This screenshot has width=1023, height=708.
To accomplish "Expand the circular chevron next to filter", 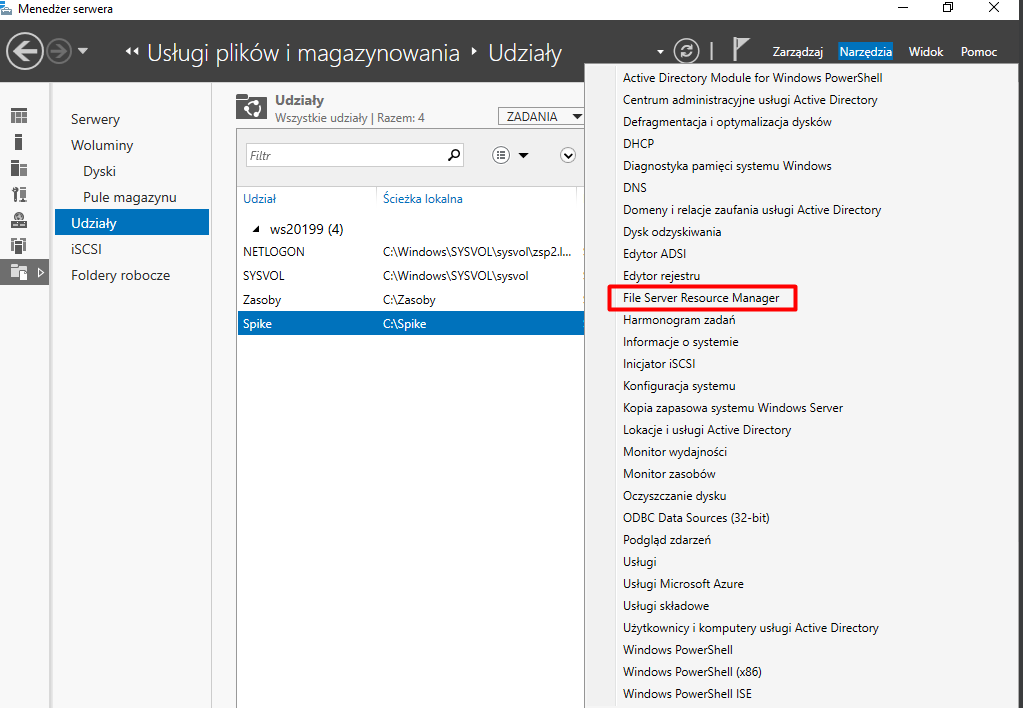I will [568, 155].
